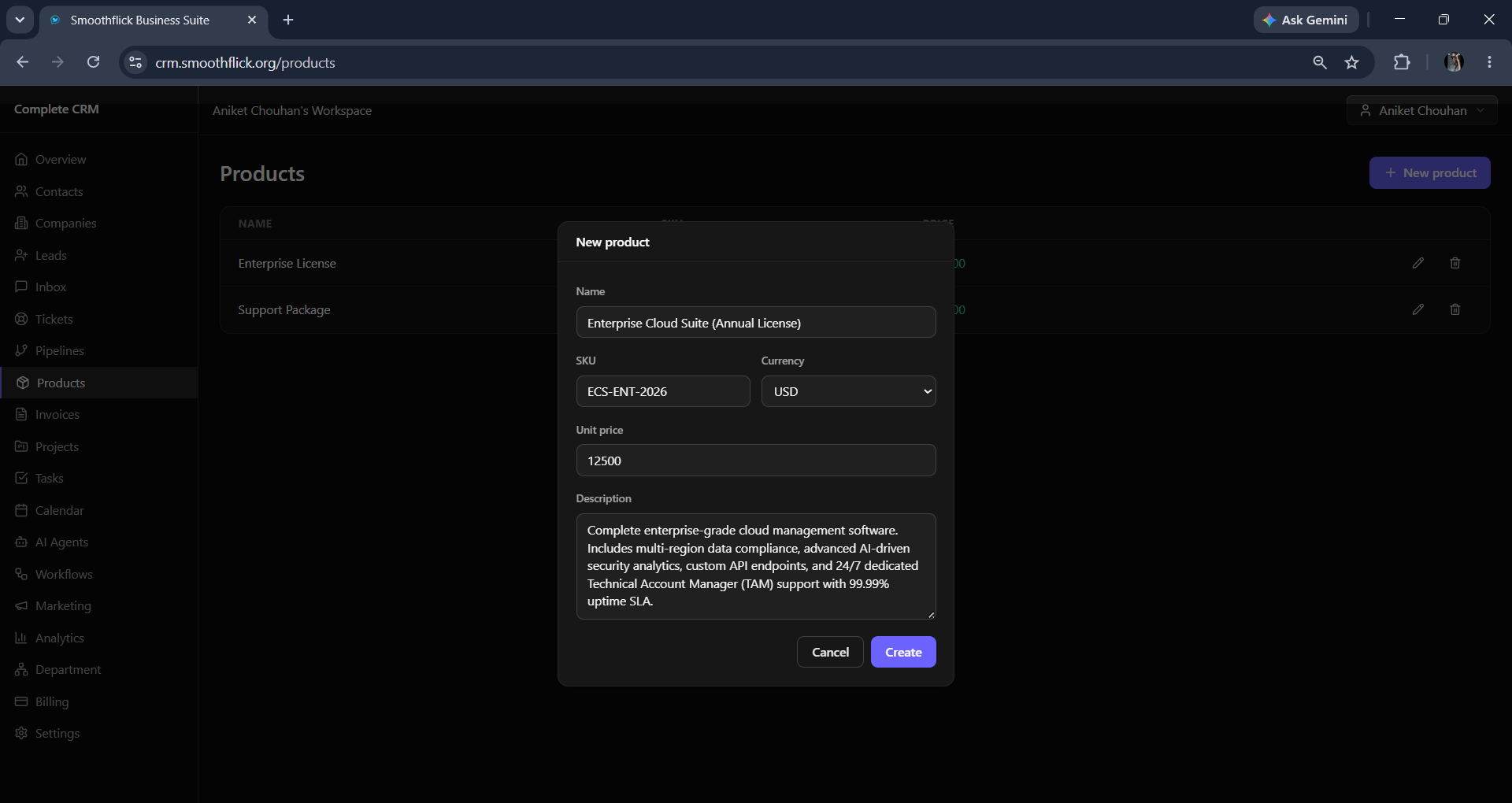Reload the page
This screenshot has width=1512, height=803.
(93, 62)
